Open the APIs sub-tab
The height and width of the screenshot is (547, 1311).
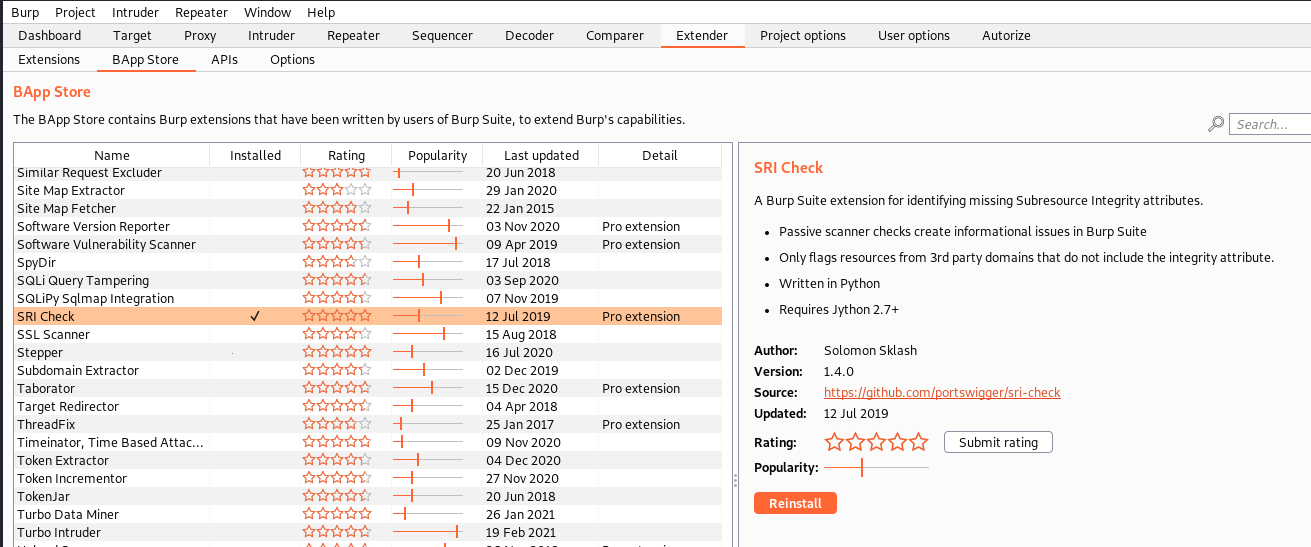pos(224,60)
